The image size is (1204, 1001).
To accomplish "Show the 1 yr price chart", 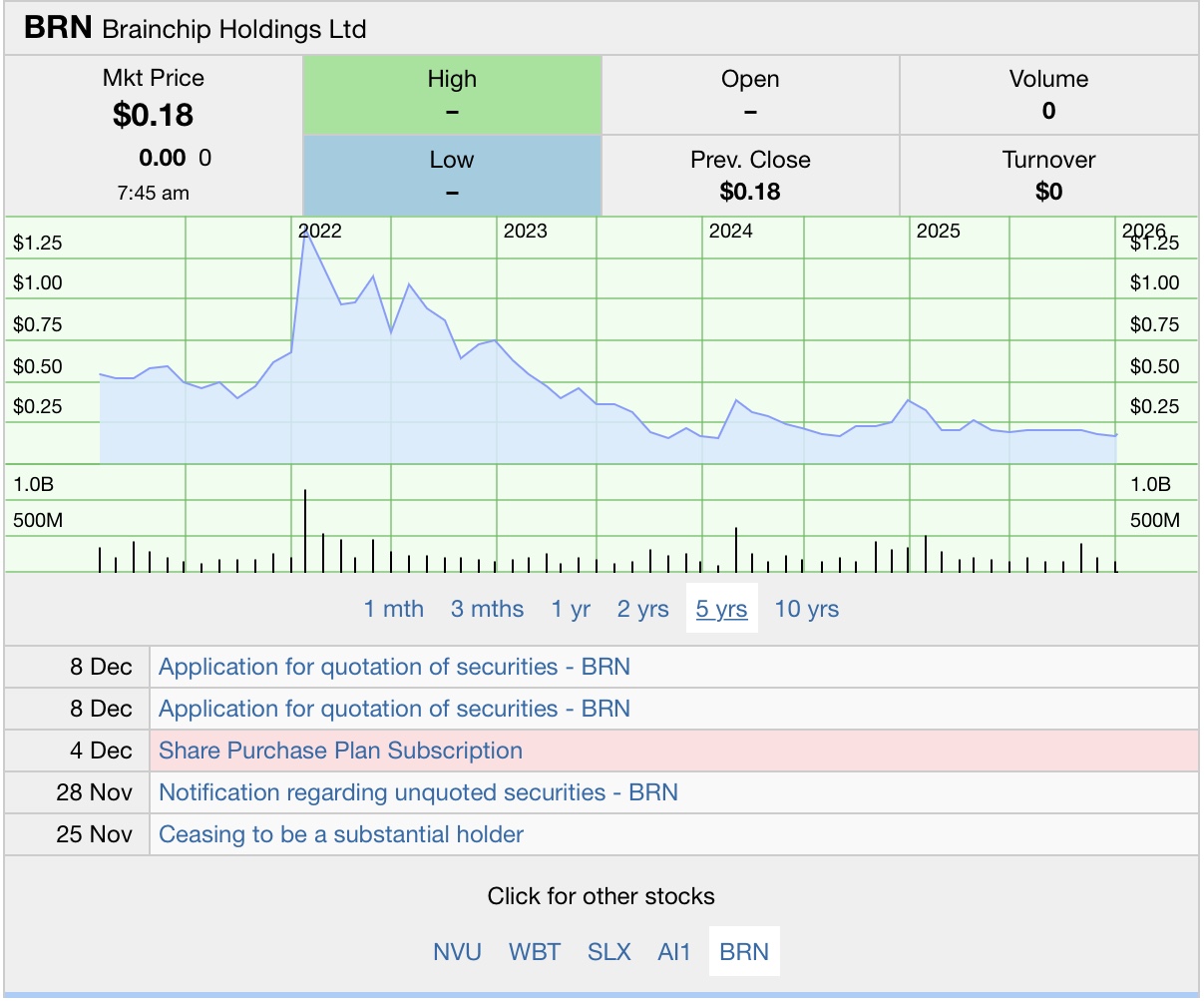I will 571,609.
